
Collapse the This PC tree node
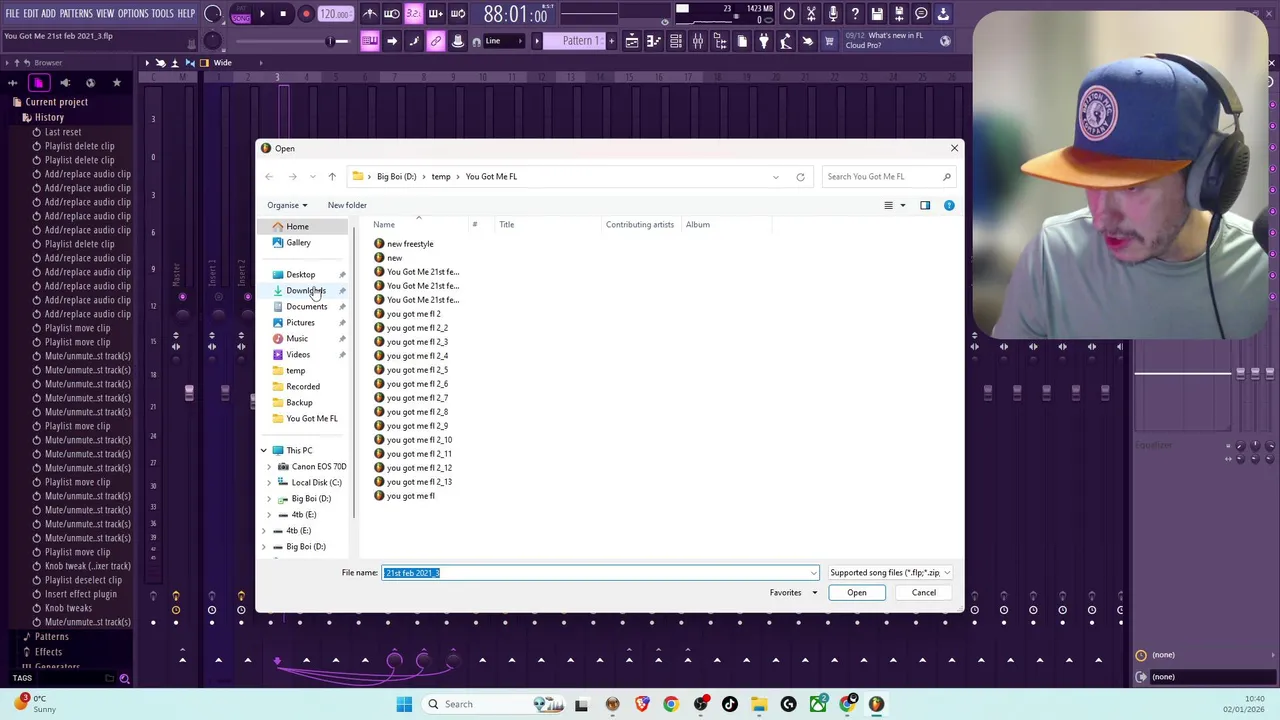coord(264,451)
